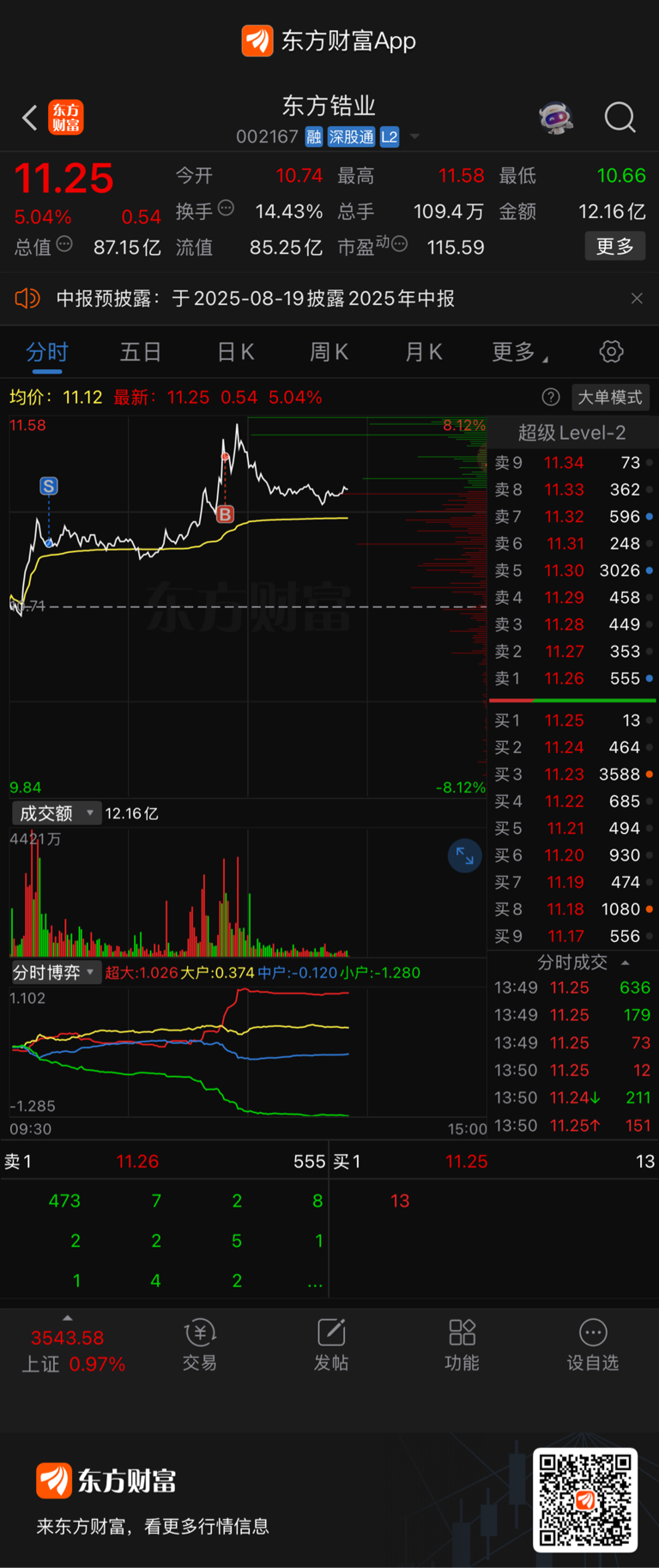
Task: Select 买8 order row at 11.18
Action: tap(571, 909)
